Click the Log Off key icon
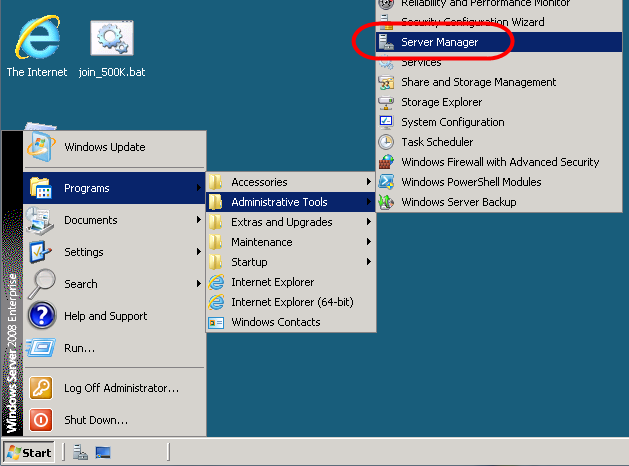The image size is (629, 466). [41, 388]
